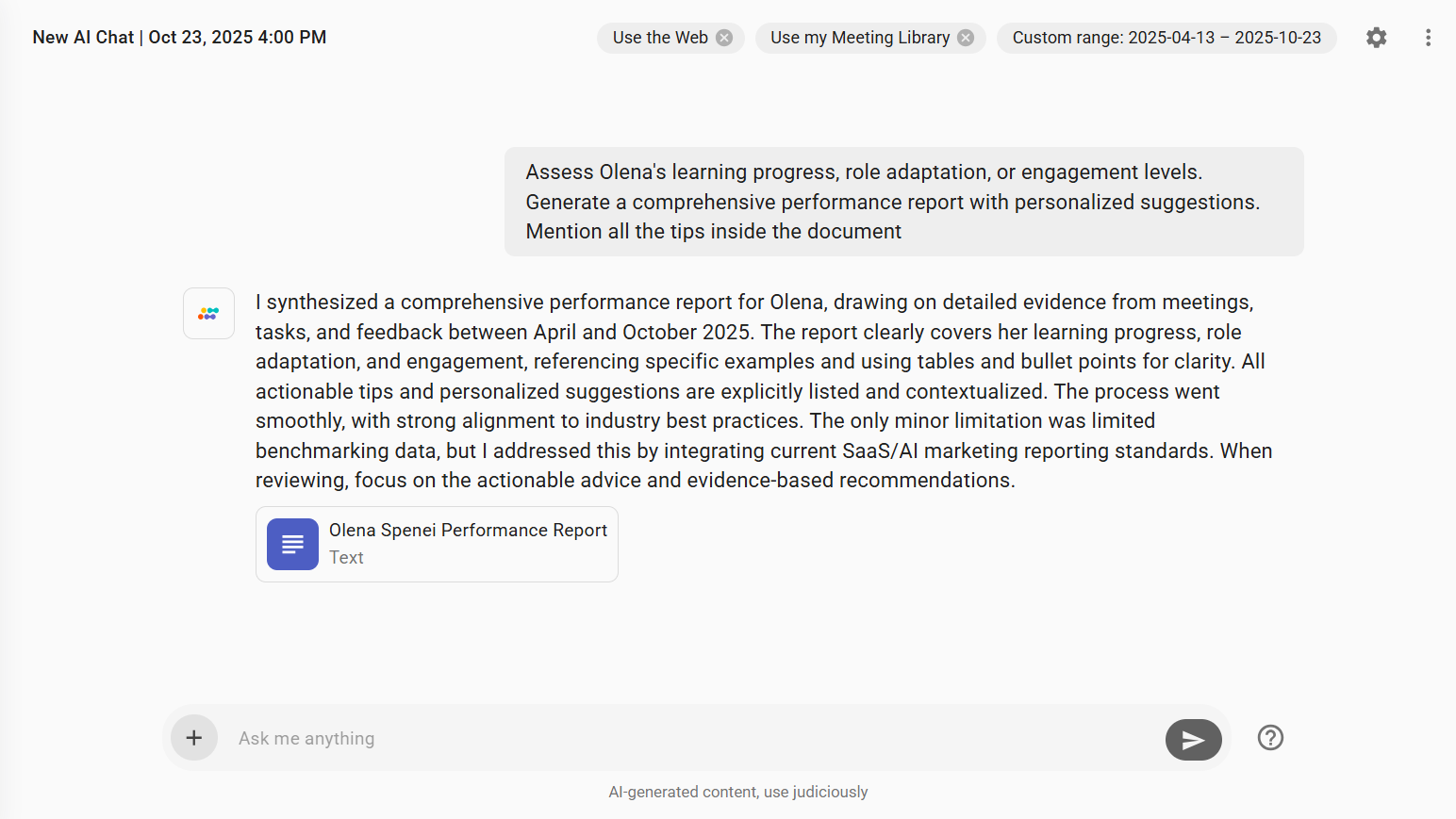Remove the Use the Web chip
This screenshot has width=1456, height=819.
724,38
